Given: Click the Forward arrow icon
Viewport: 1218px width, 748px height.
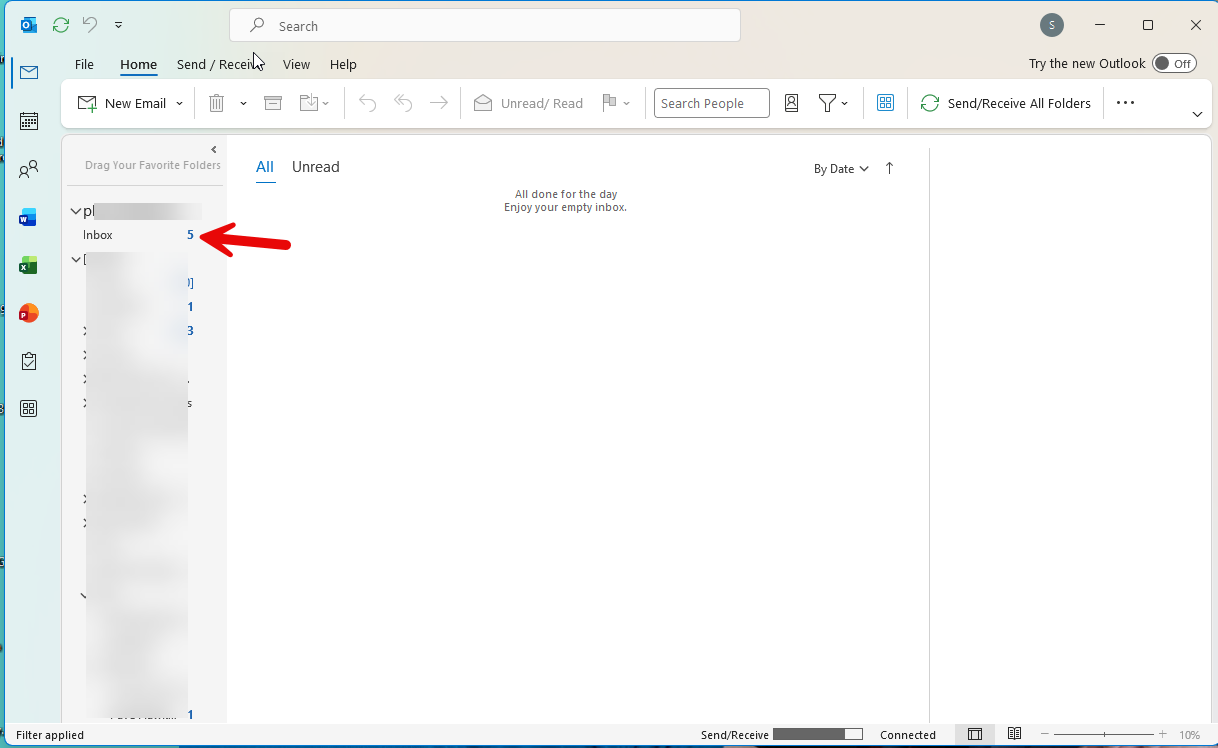Looking at the screenshot, I should click(x=438, y=103).
